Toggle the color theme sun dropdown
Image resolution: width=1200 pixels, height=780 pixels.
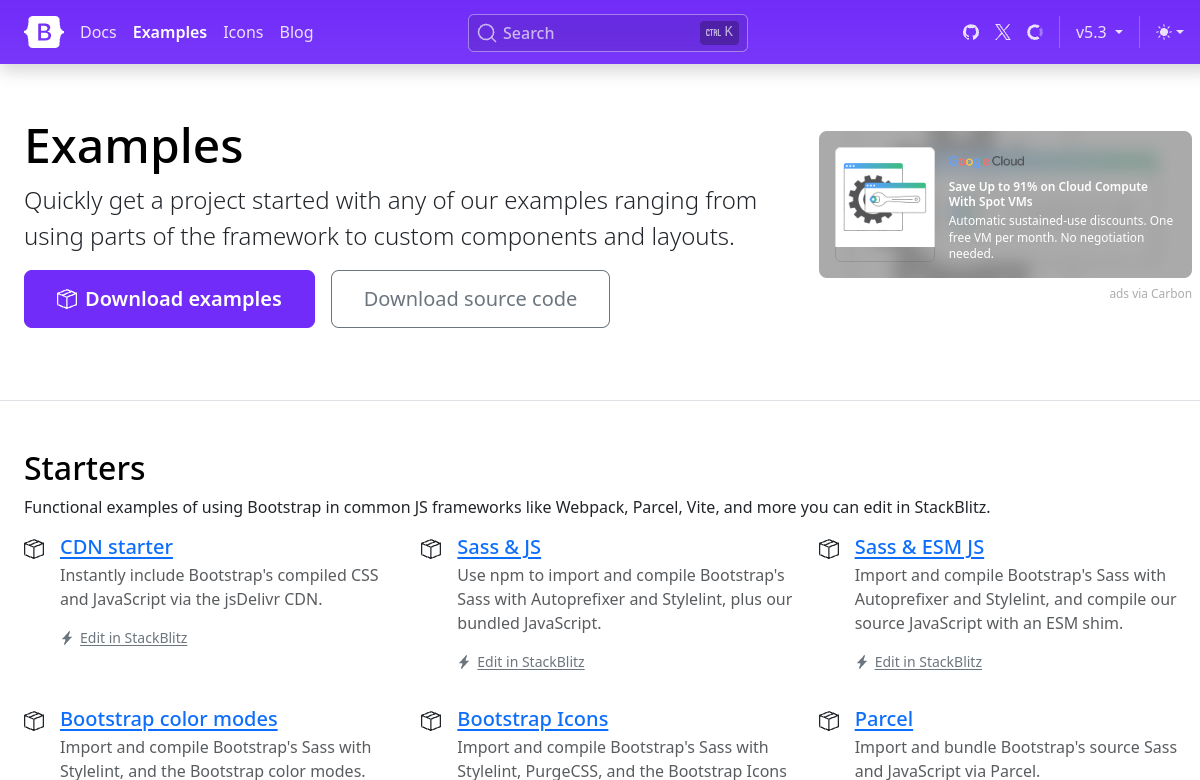pos(1170,32)
